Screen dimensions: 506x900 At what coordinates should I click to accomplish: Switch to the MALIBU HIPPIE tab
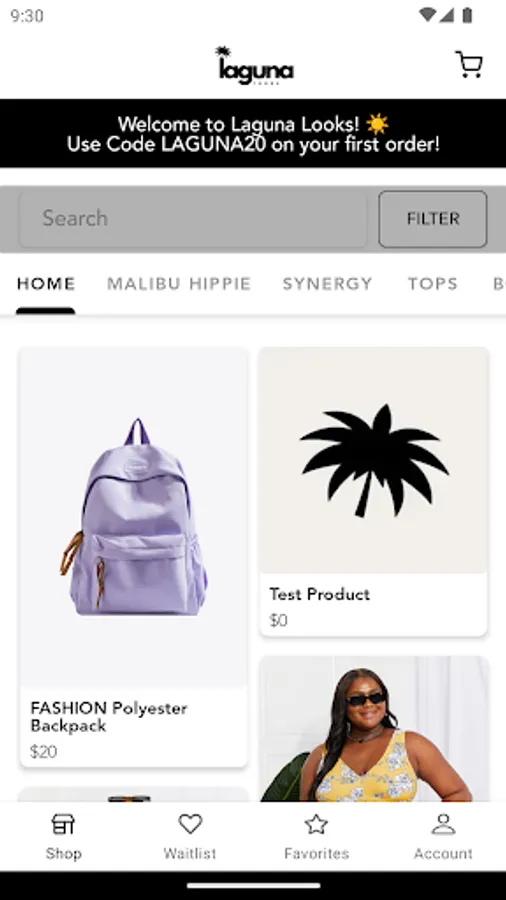tap(179, 284)
